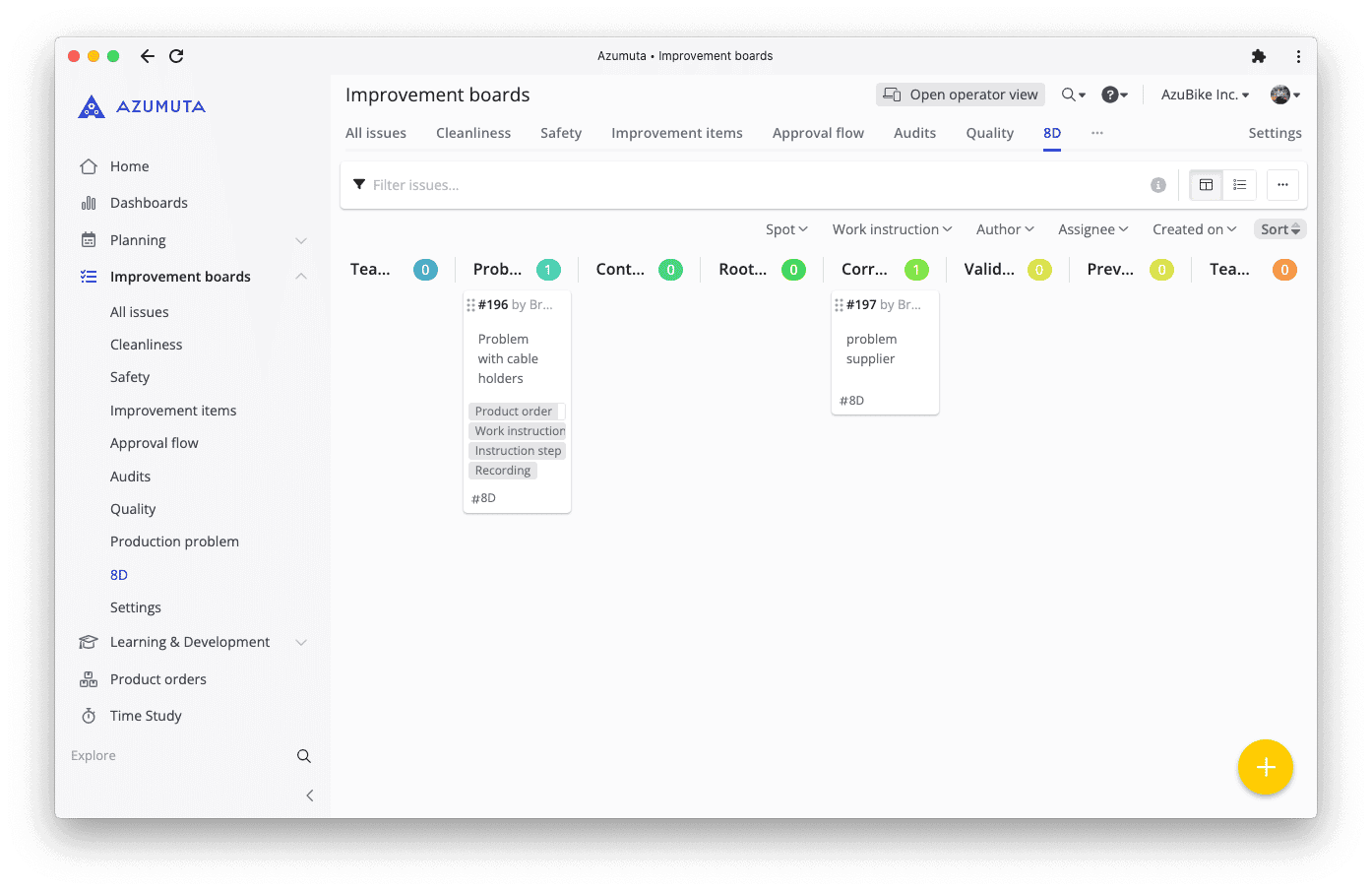Click the orange count badge on last column
1372x891 pixels.
coord(1283,270)
